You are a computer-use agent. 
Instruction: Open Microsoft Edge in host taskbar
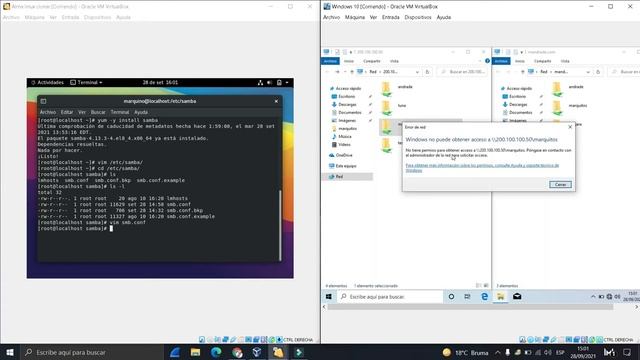[x=216, y=352]
